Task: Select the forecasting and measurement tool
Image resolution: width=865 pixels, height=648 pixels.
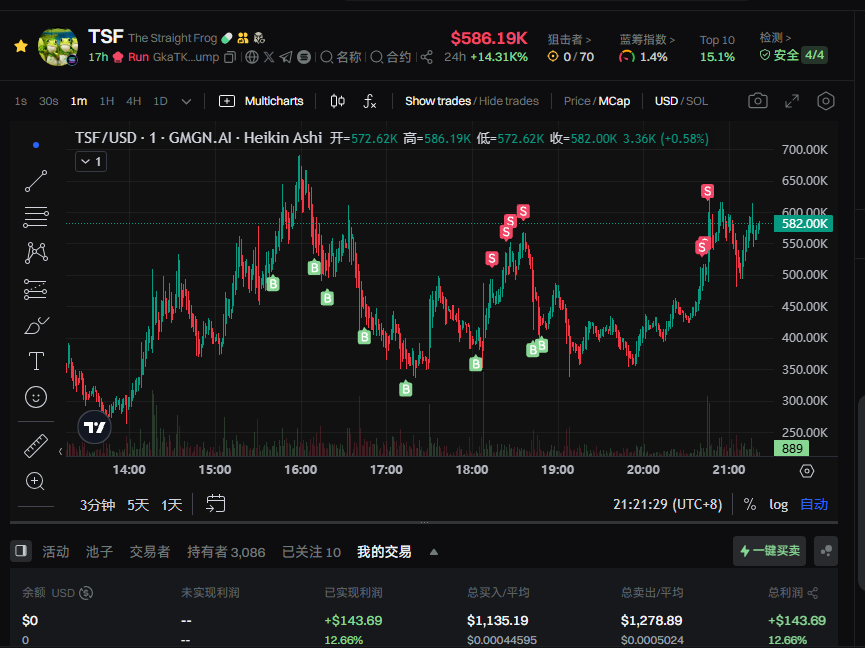Action: (36, 289)
